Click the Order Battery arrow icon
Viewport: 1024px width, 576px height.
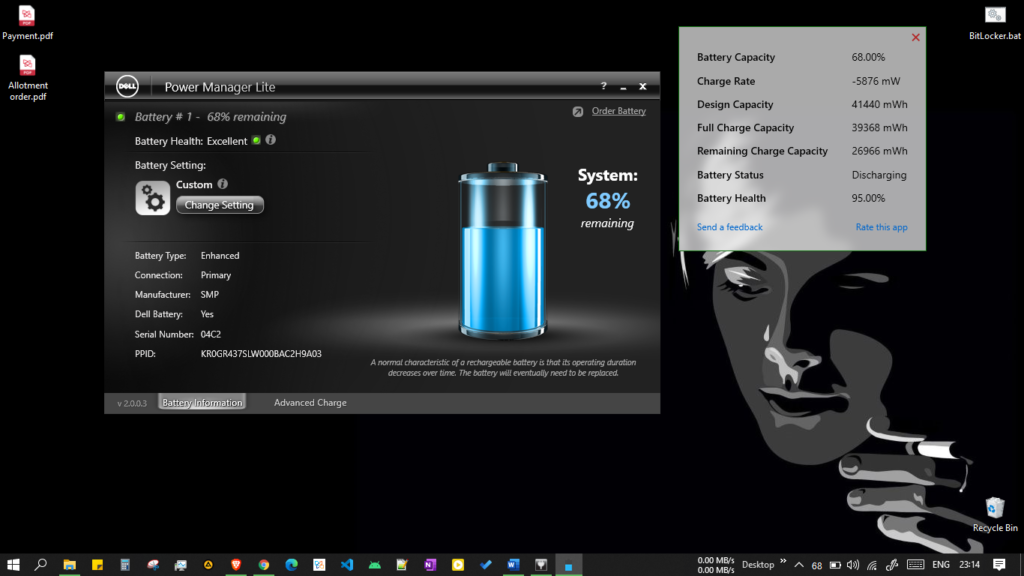click(x=578, y=112)
